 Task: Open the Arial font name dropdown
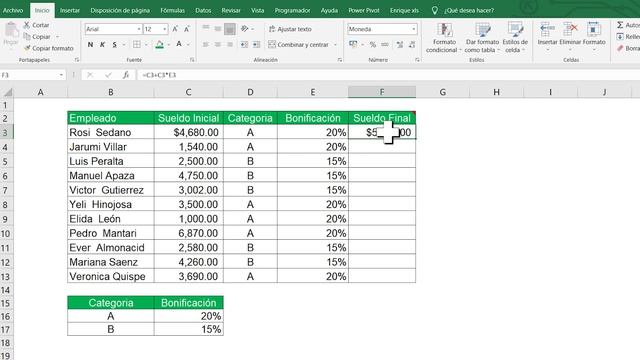[x=139, y=29]
